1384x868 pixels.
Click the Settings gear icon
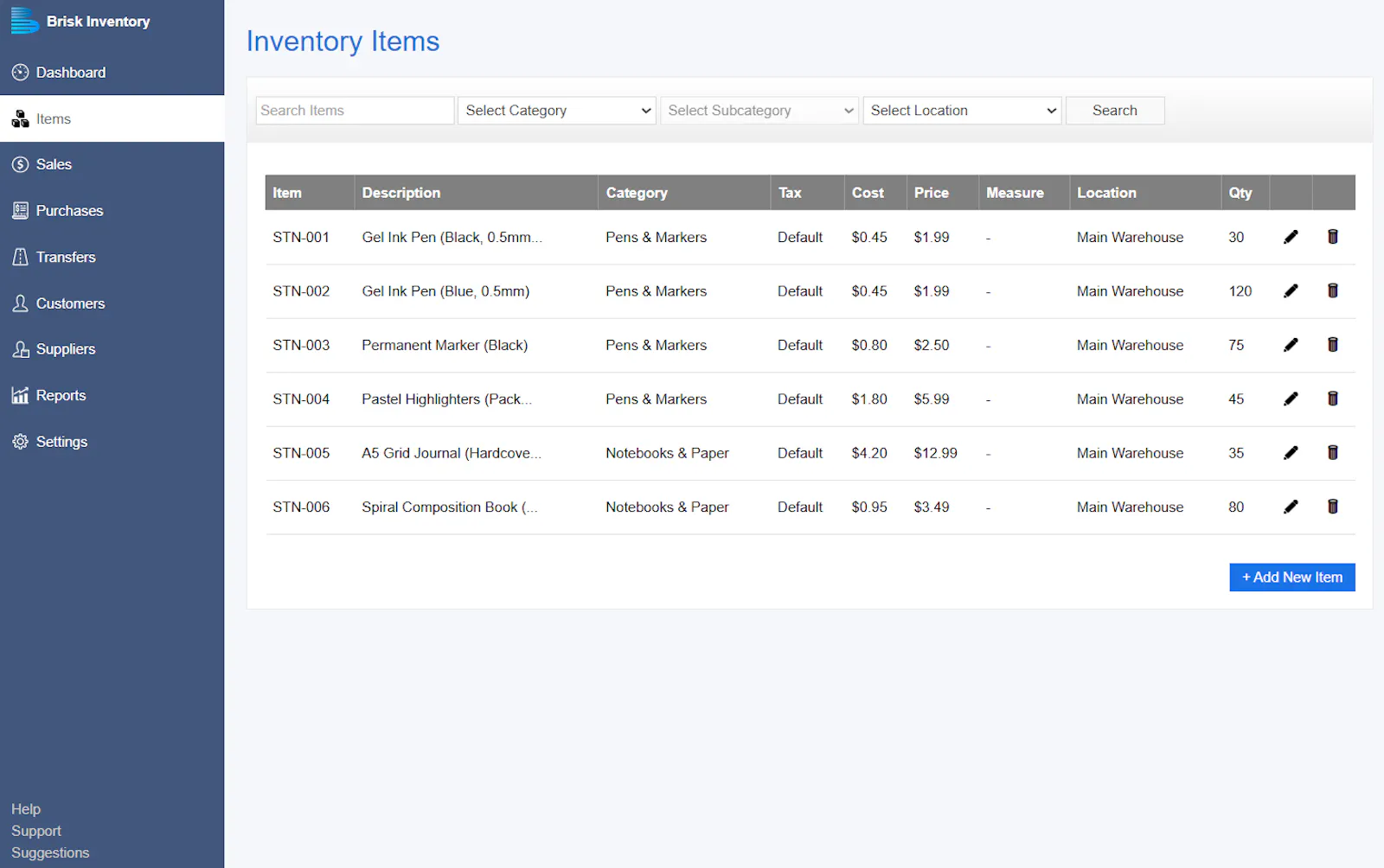(x=20, y=442)
